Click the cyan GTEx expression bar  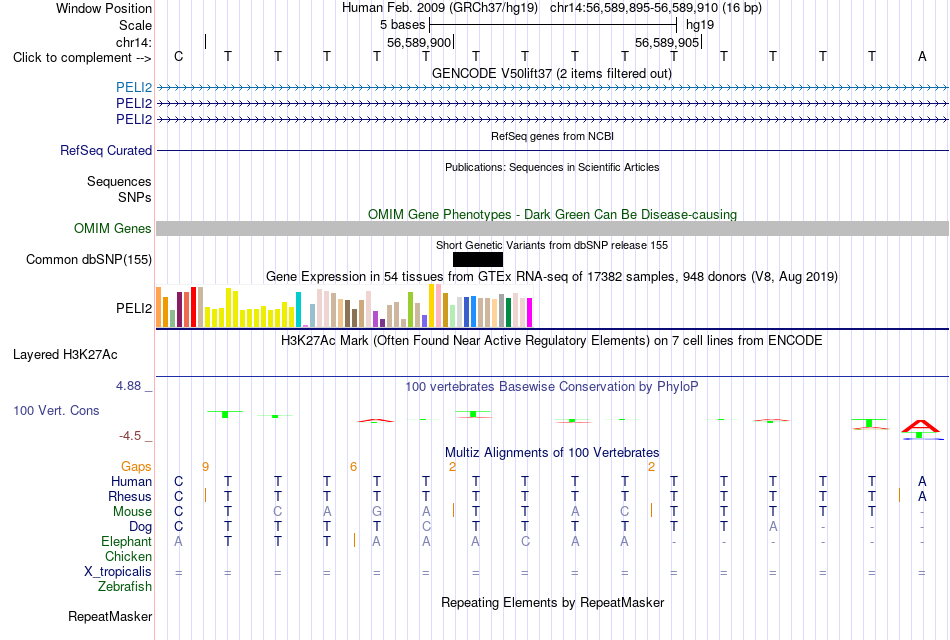tap(298, 310)
